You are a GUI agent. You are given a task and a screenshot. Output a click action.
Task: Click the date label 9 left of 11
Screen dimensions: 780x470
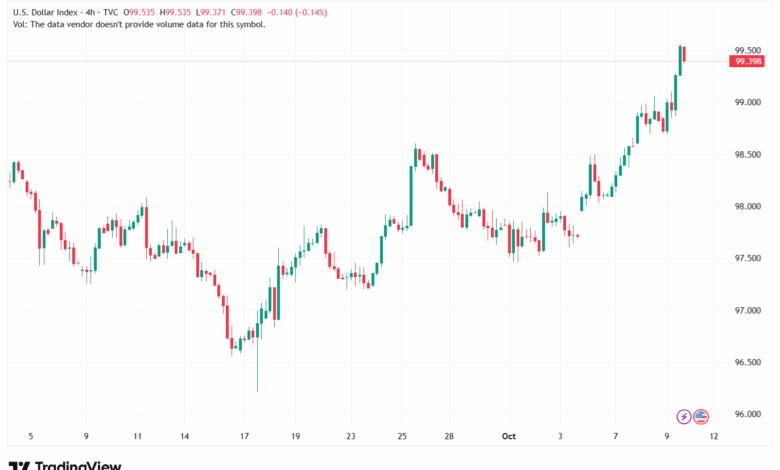pyautogui.click(x=86, y=436)
